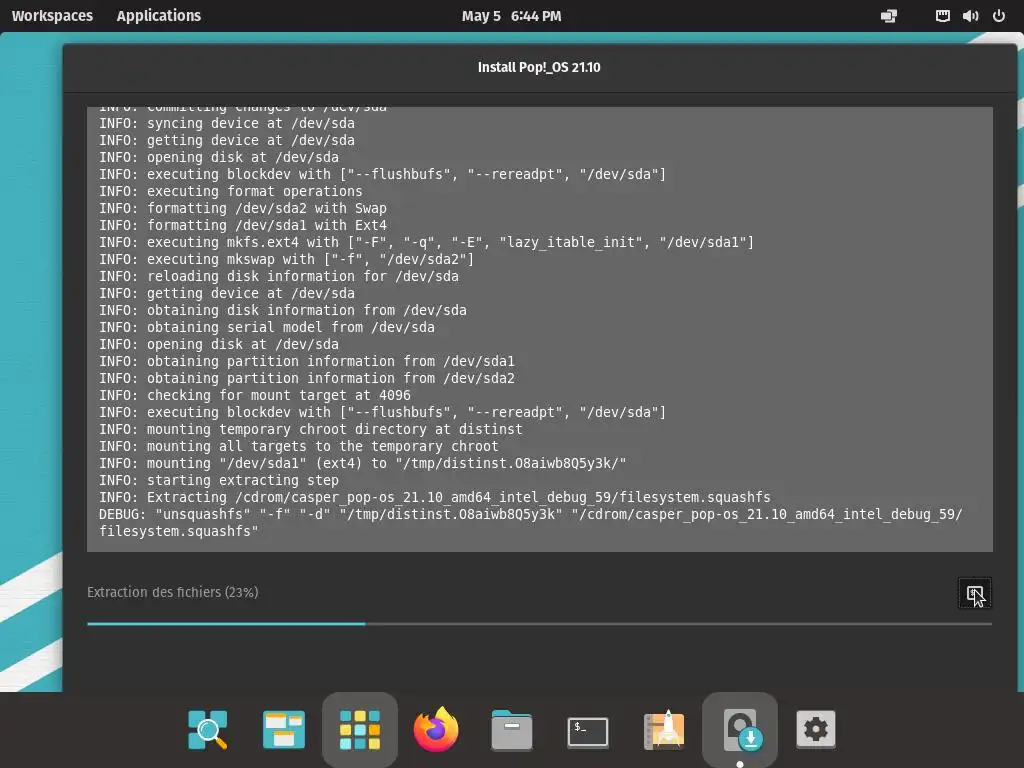The width and height of the screenshot is (1024, 768).
Task: Click the log line 'INFO: starting extracting step'
Action: point(219,480)
